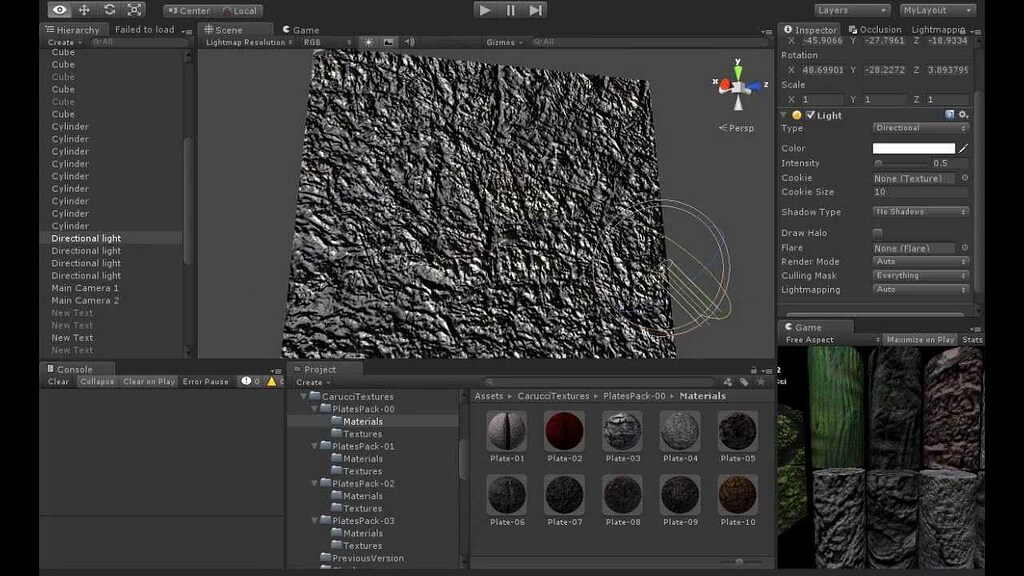Select the Move tool
Image resolution: width=1024 pixels, height=576 pixels.
tap(84, 11)
